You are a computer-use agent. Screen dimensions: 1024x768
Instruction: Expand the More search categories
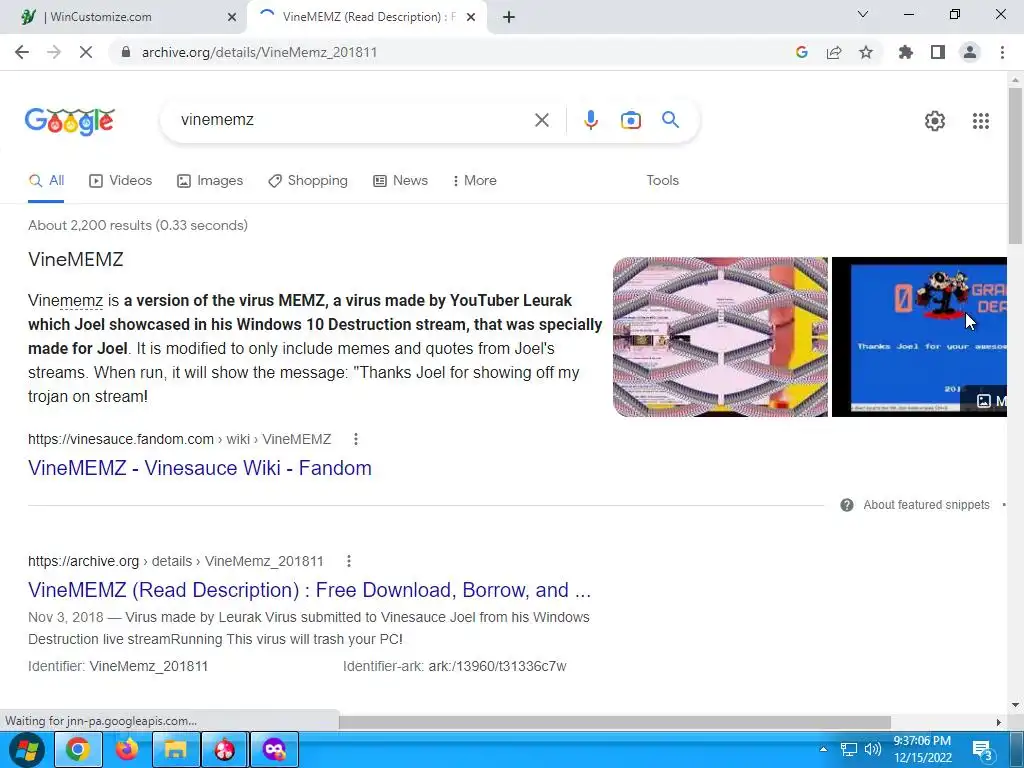point(475,181)
